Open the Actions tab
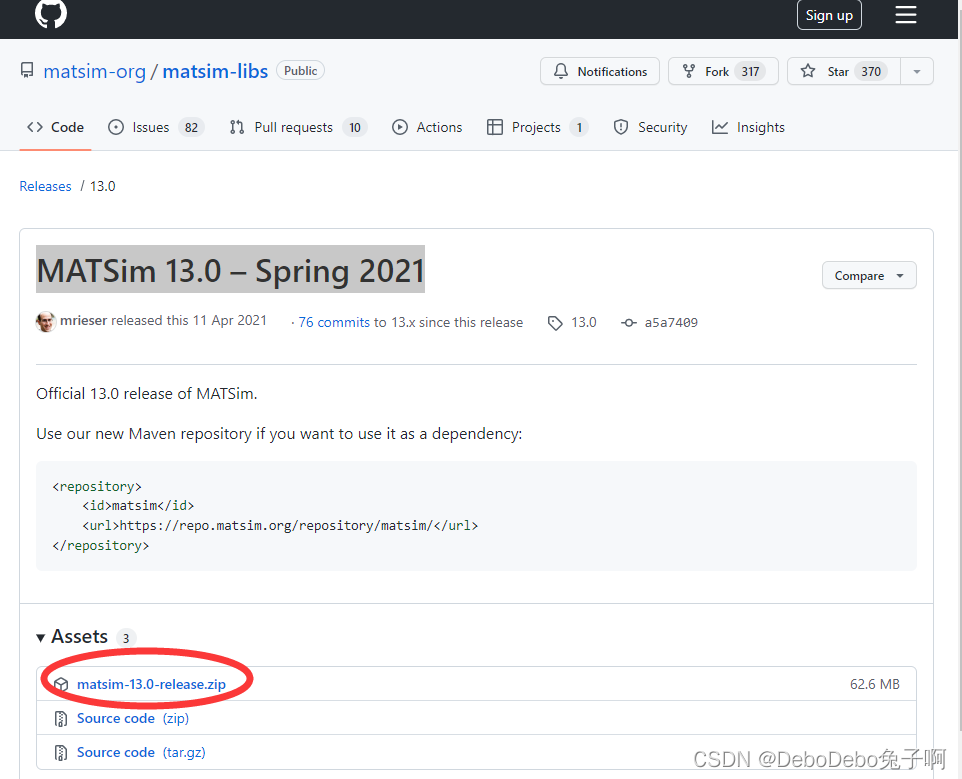Screen dimensions: 962x779 point(427,127)
